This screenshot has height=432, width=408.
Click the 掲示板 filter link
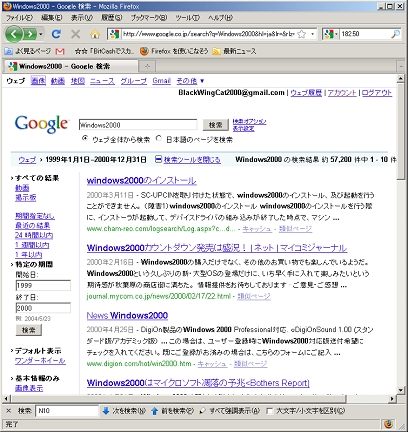26,198
